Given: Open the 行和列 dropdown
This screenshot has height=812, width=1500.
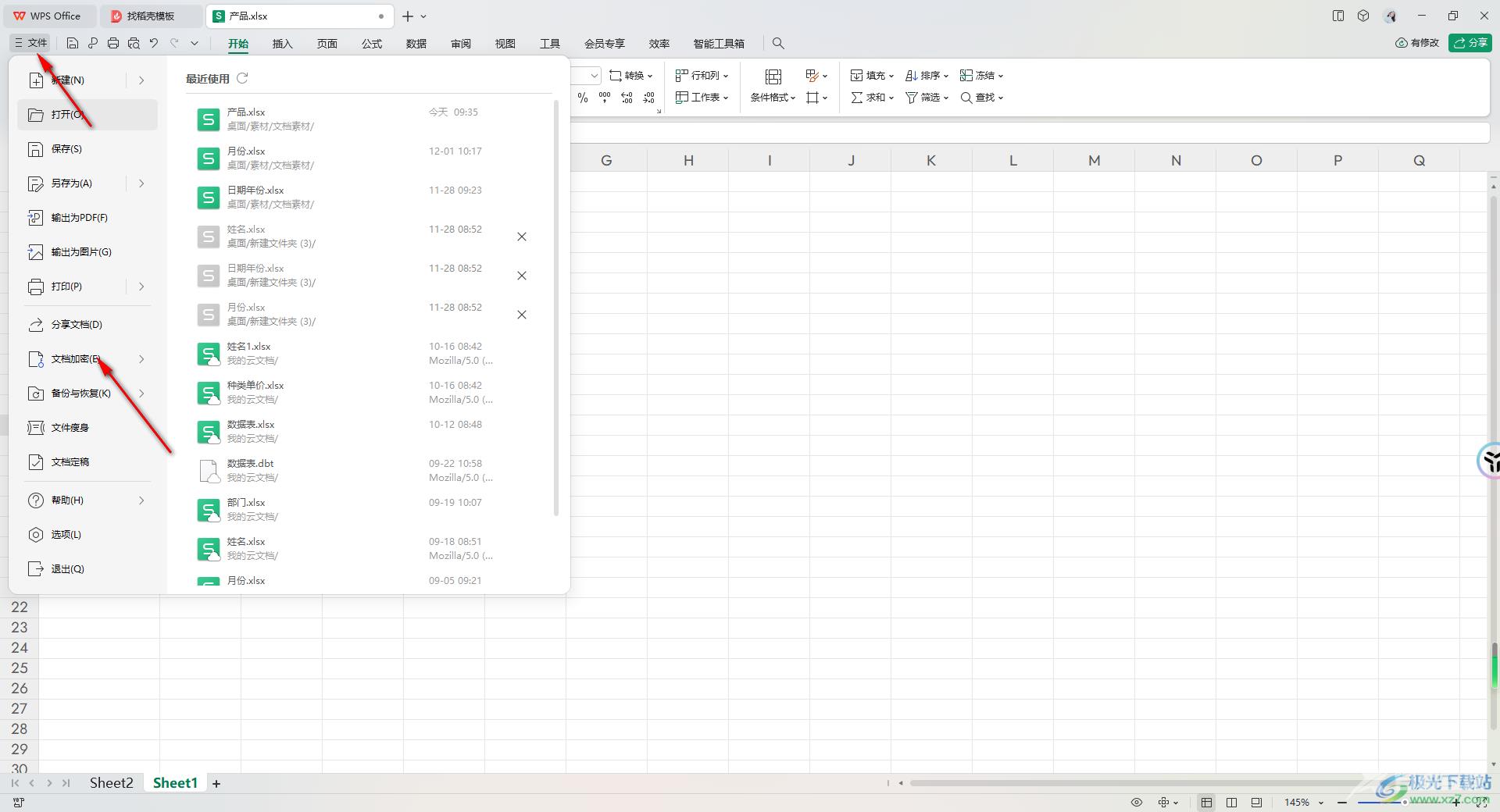Looking at the screenshot, I should coord(702,76).
